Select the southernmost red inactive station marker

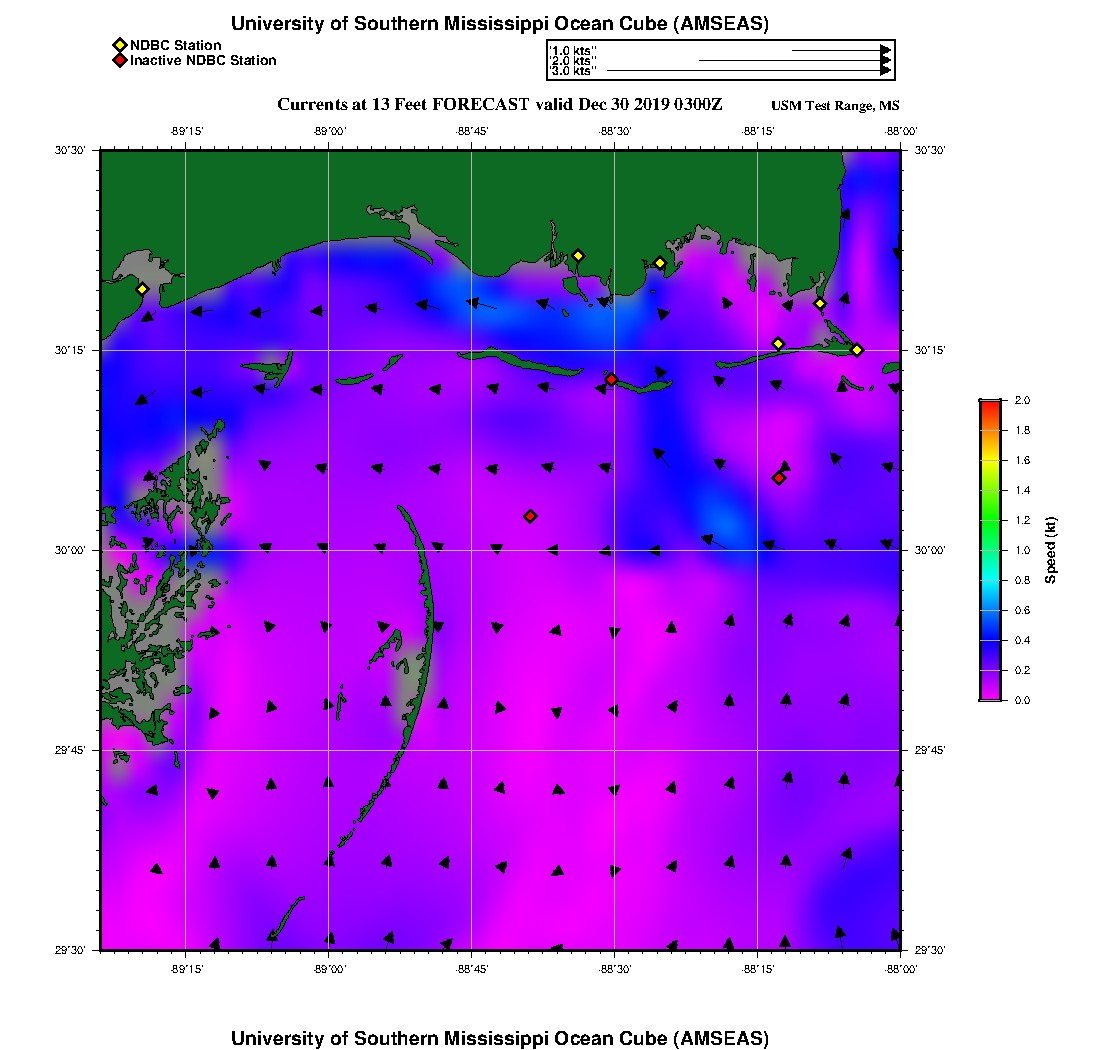click(530, 516)
